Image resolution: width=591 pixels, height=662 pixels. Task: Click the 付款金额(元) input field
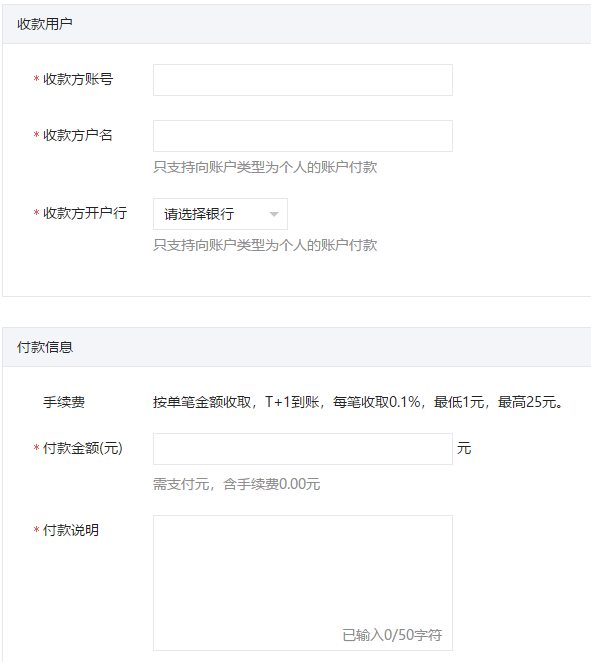303,449
